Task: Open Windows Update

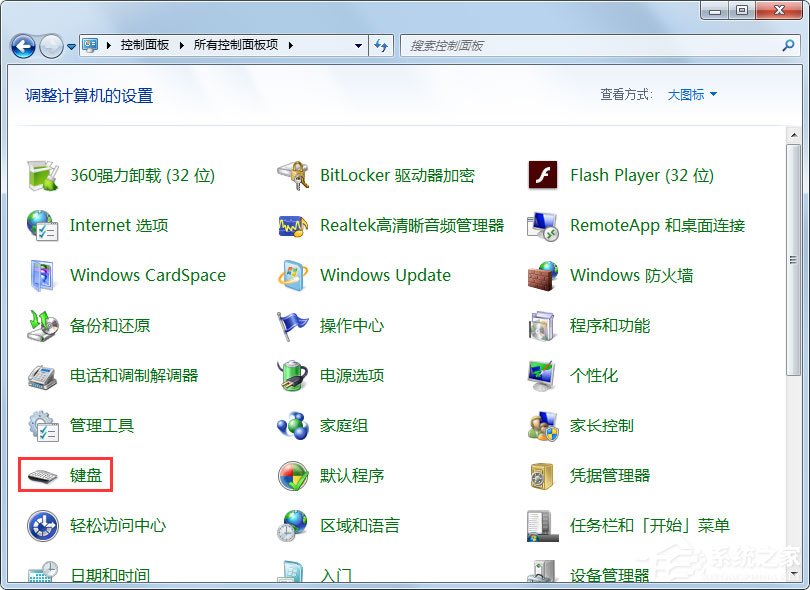Action: 383,275
